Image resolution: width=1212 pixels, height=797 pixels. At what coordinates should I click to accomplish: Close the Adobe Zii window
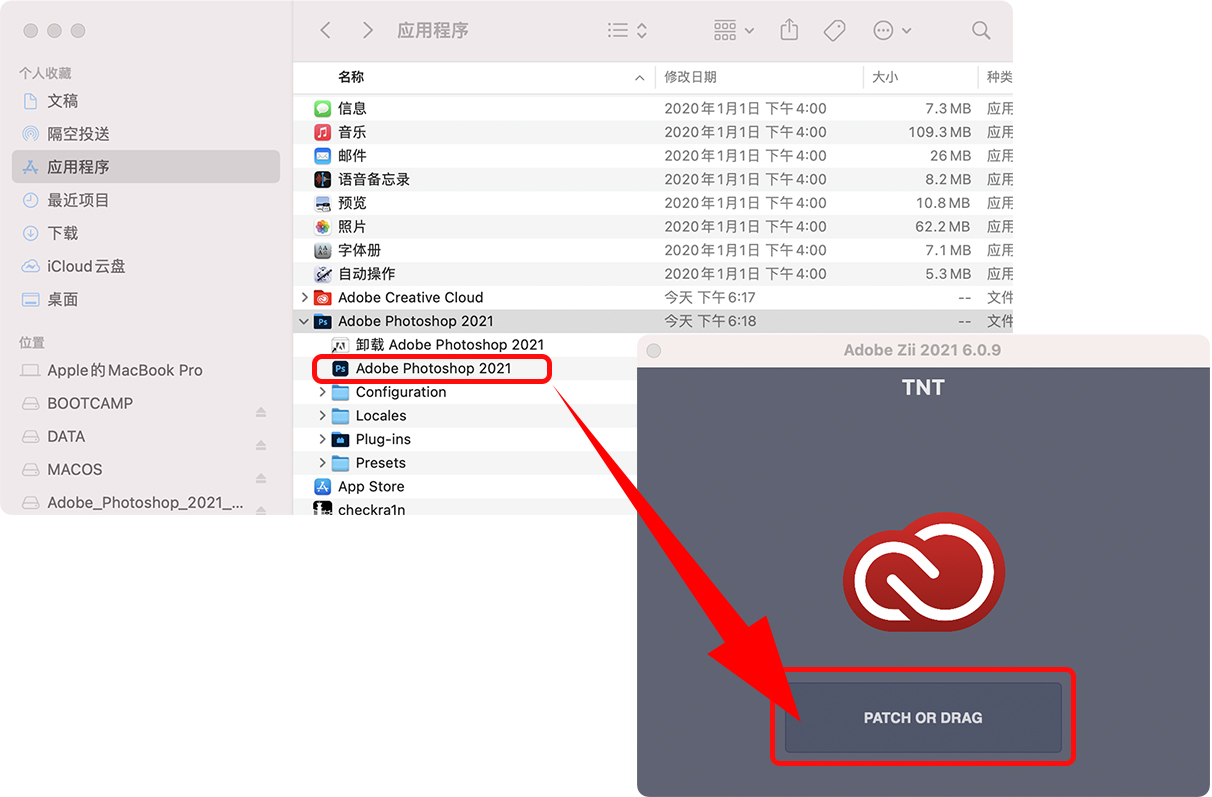click(x=654, y=351)
